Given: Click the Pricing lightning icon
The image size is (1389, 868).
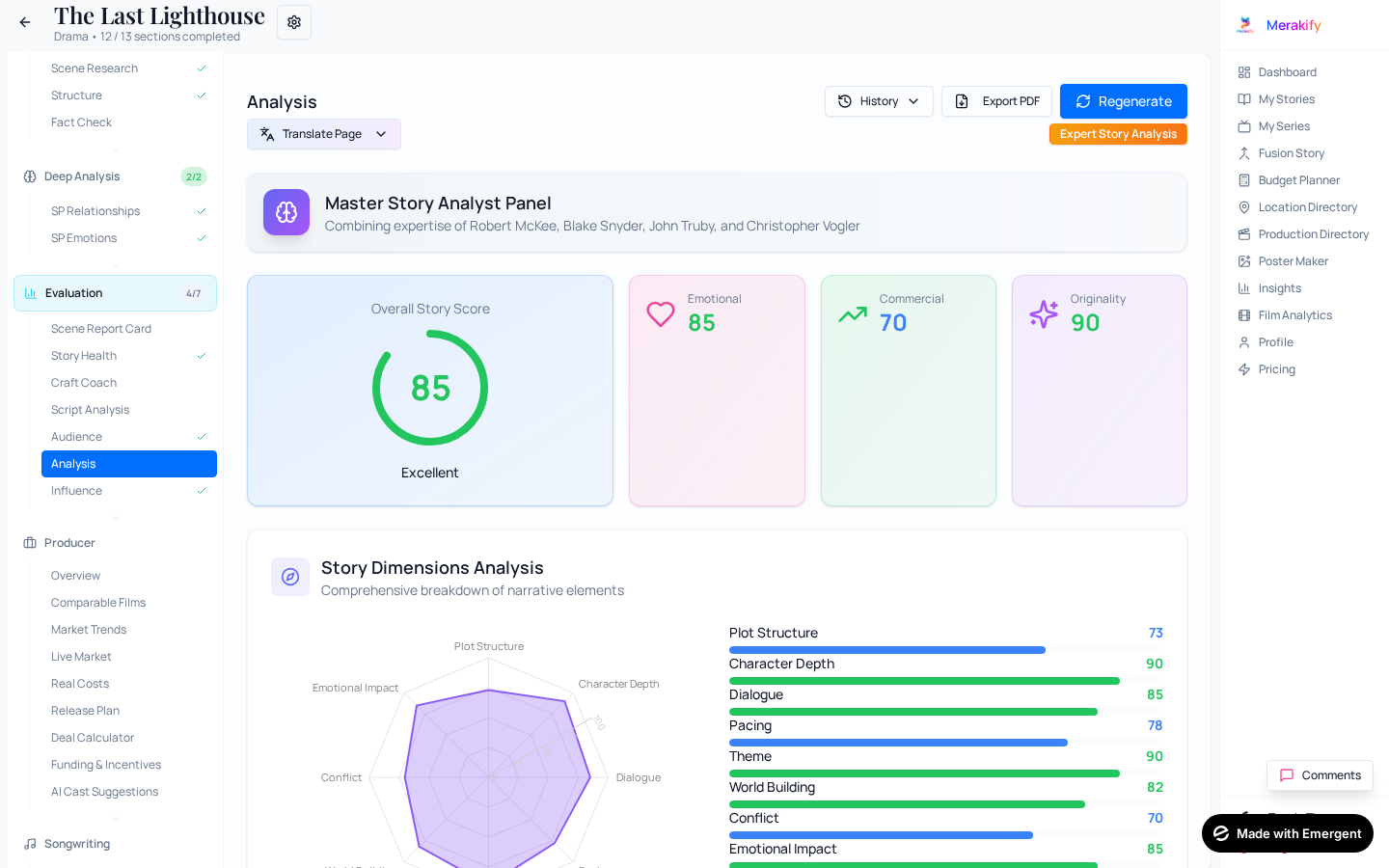Looking at the screenshot, I should pyautogui.click(x=1244, y=369).
